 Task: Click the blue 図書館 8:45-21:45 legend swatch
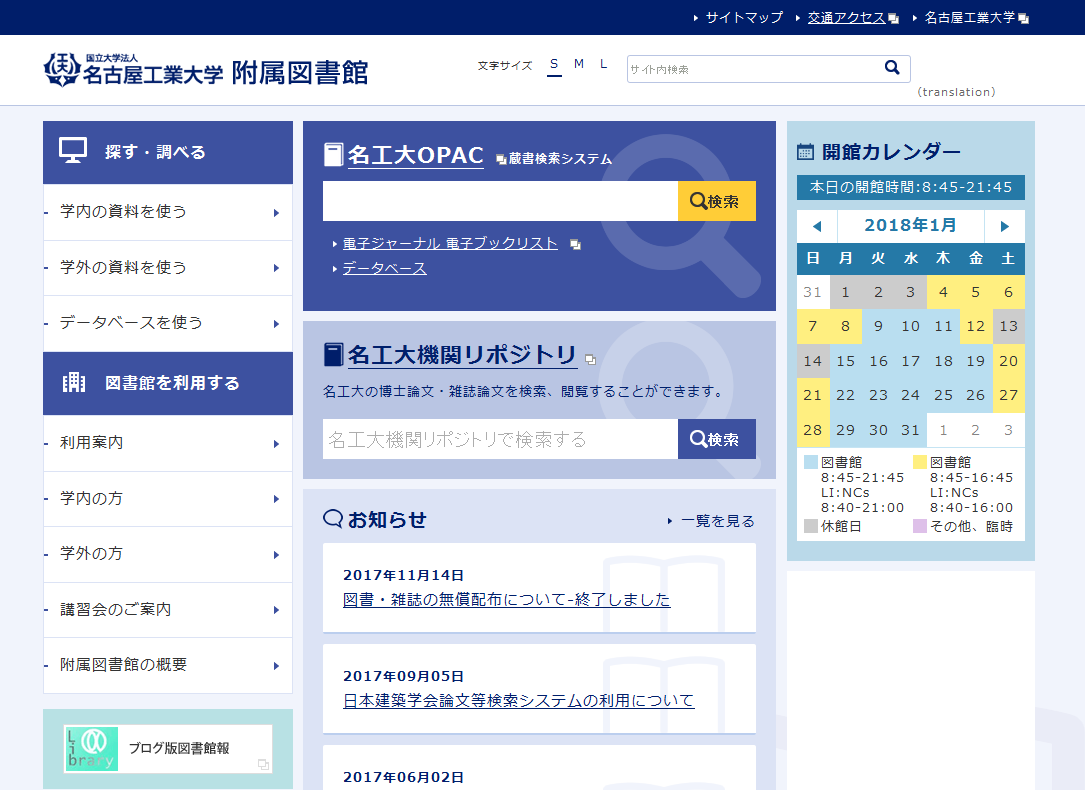pyautogui.click(x=811, y=462)
